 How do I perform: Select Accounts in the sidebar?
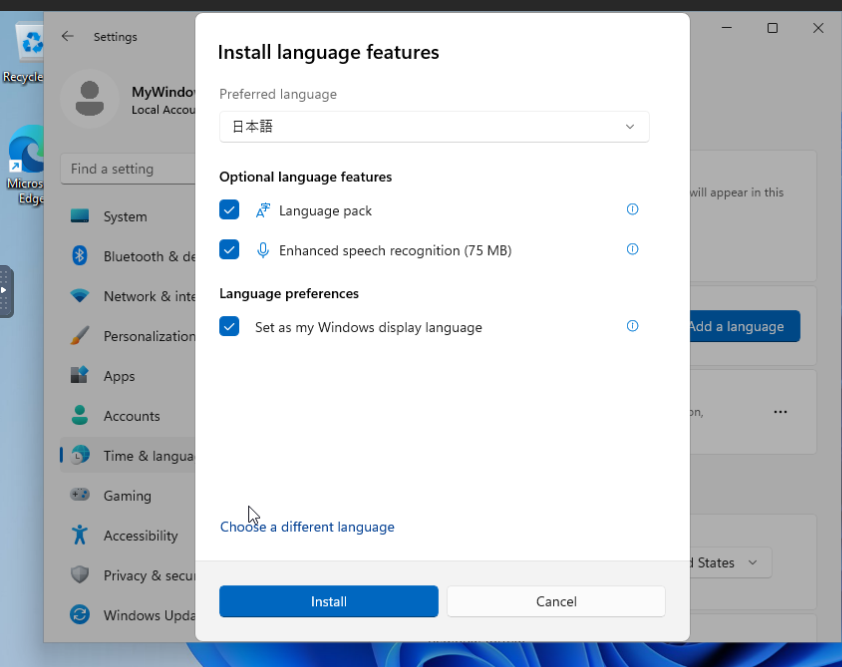click(x=131, y=416)
